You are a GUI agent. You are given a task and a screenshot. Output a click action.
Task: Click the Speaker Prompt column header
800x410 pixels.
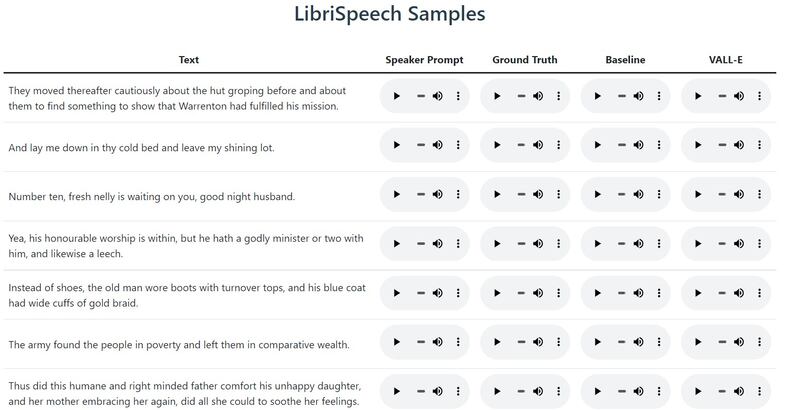tap(424, 60)
